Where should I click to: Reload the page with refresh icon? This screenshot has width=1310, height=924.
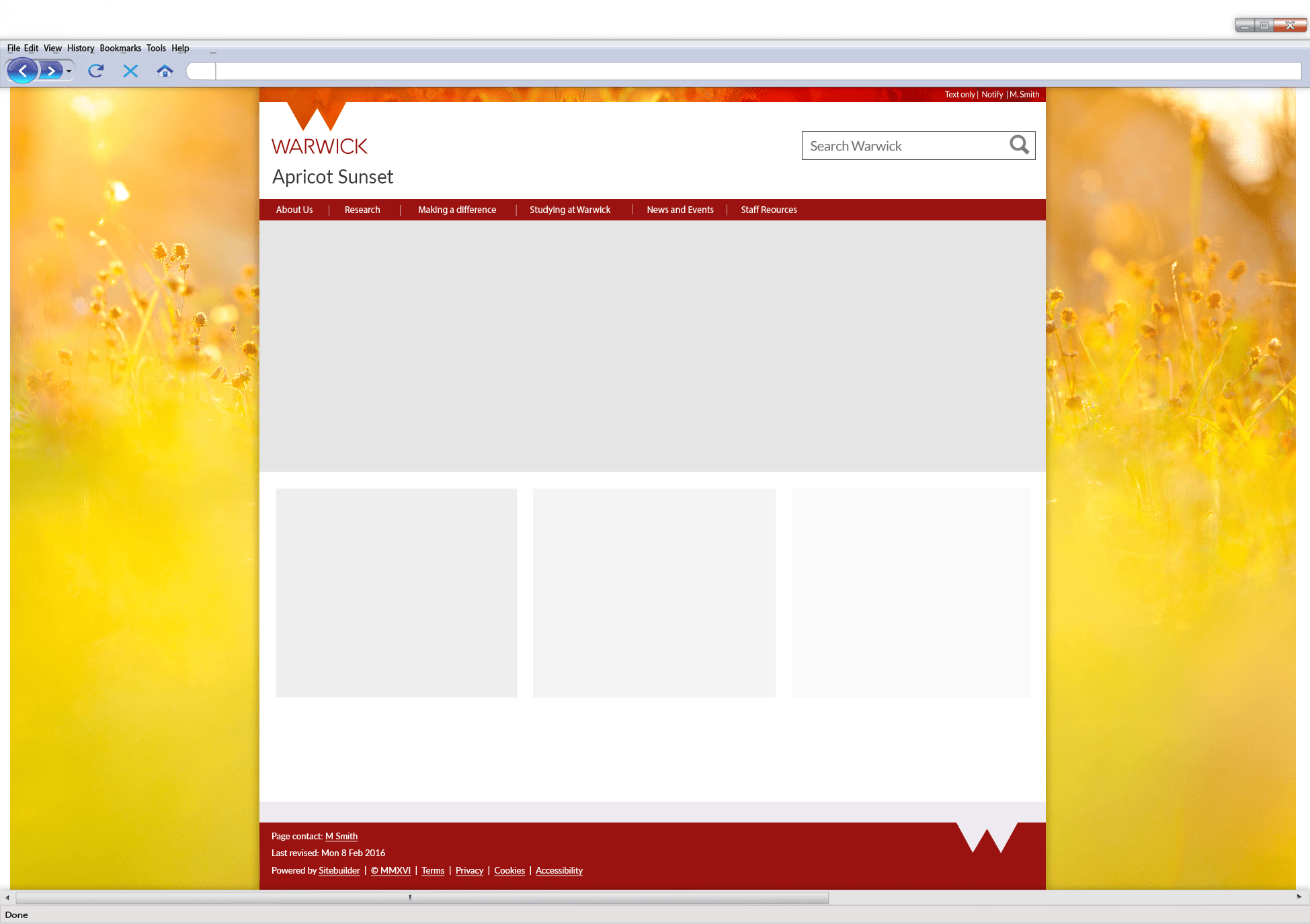(96, 71)
